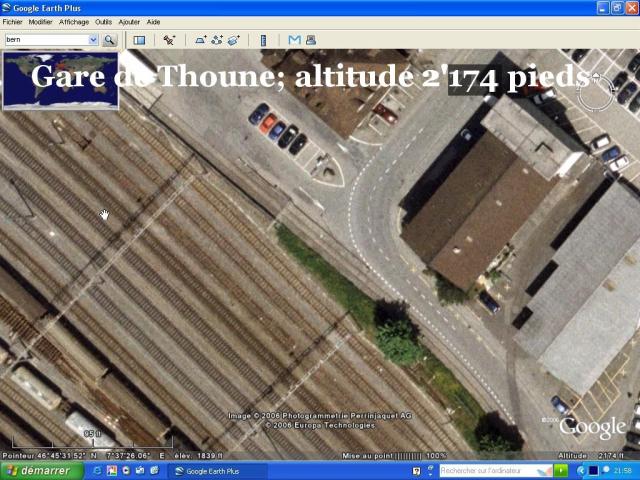Open the Aide menu
Screen dimensions: 640x480
(153, 22)
